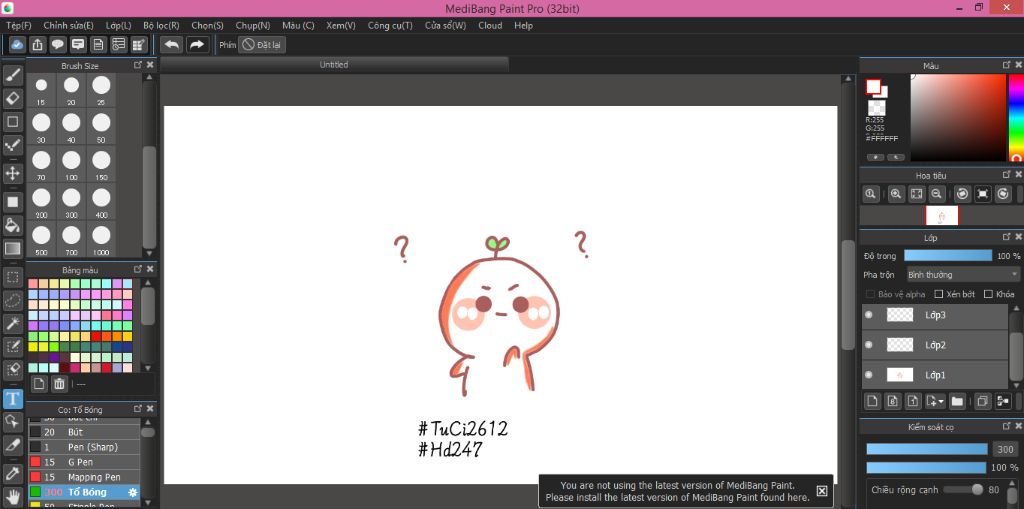Open the Chỉnh sửa(E) menu

pyautogui.click(x=69, y=25)
